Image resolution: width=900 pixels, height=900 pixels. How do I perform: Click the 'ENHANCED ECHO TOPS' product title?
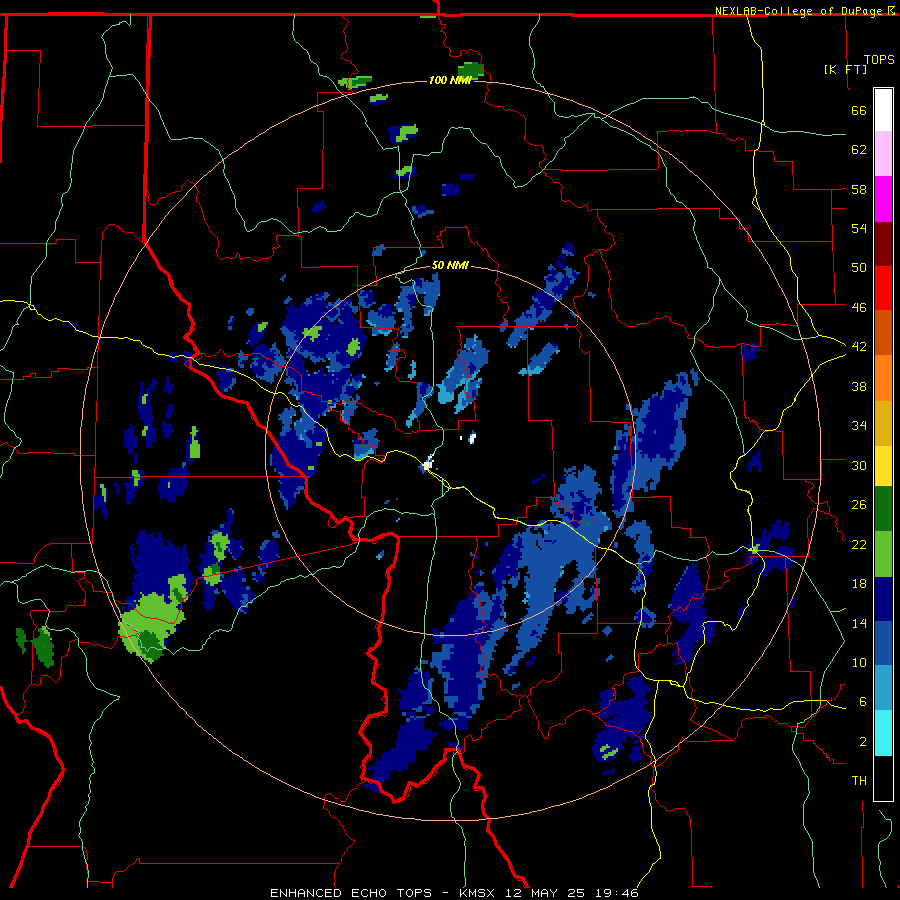(x=351, y=893)
